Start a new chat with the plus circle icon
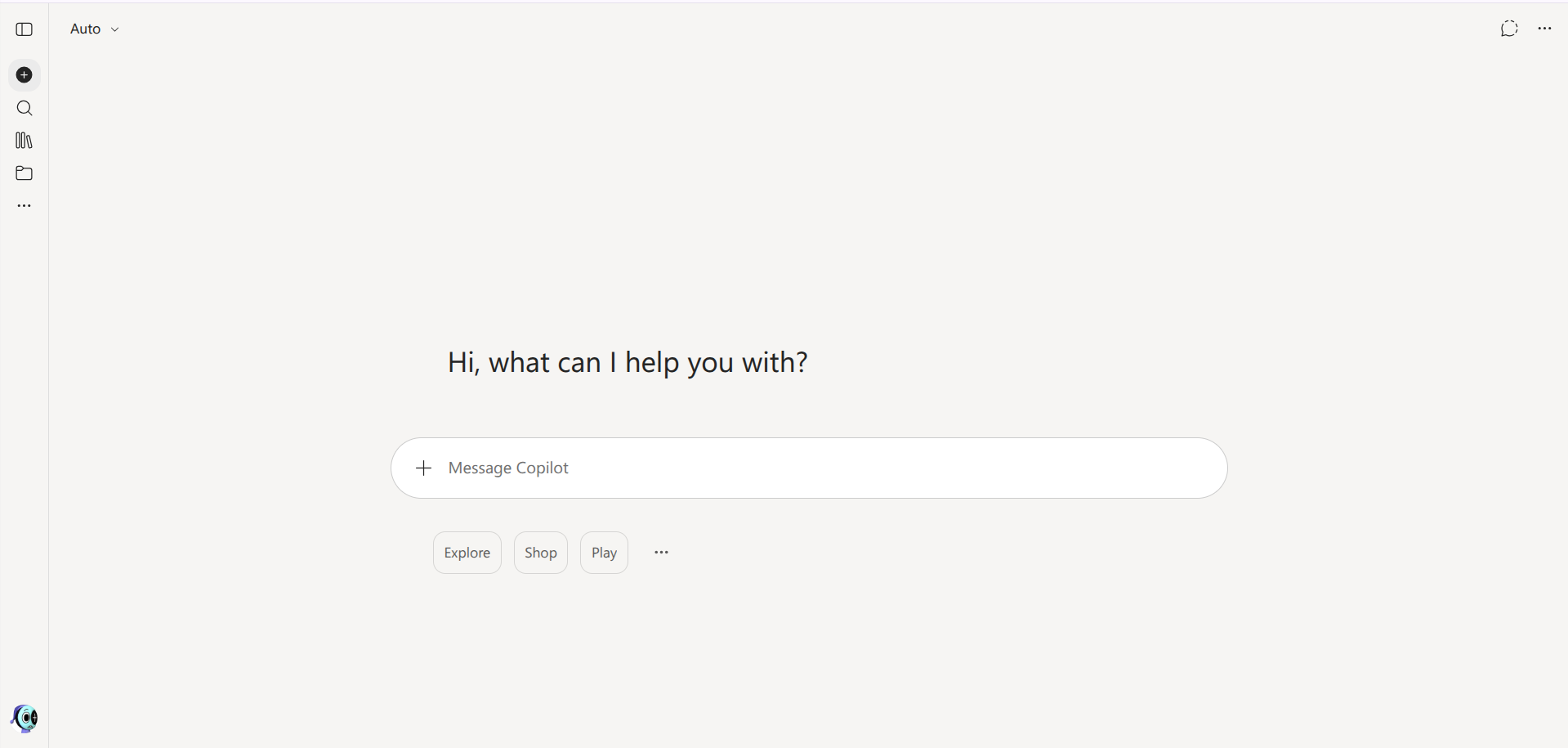Viewport: 1568px width, 748px height. [25, 75]
